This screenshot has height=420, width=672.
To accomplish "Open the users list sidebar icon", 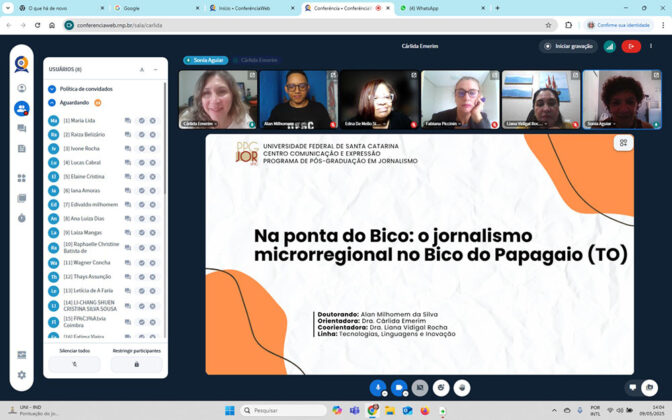I will click(21, 108).
